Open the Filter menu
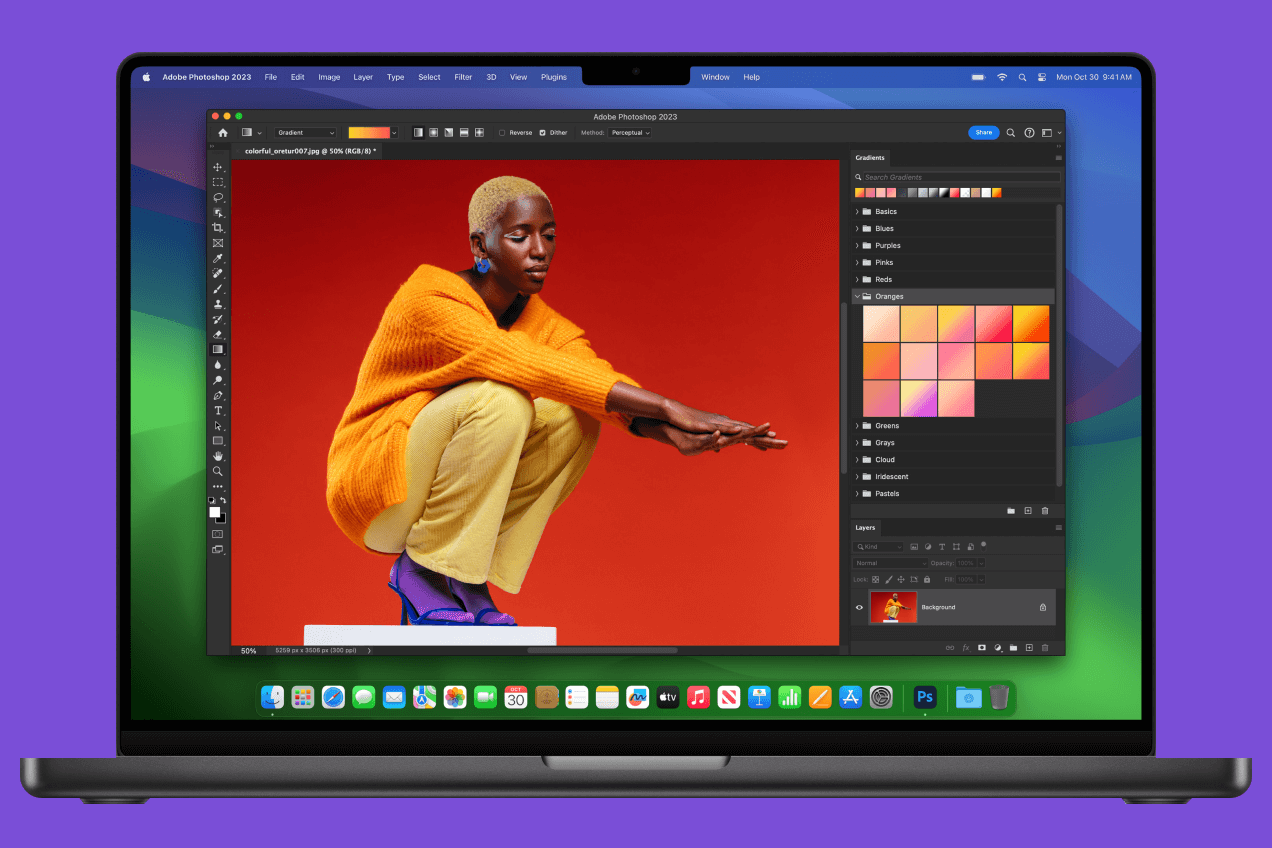This screenshot has height=848, width=1272. tap(463, 77)
